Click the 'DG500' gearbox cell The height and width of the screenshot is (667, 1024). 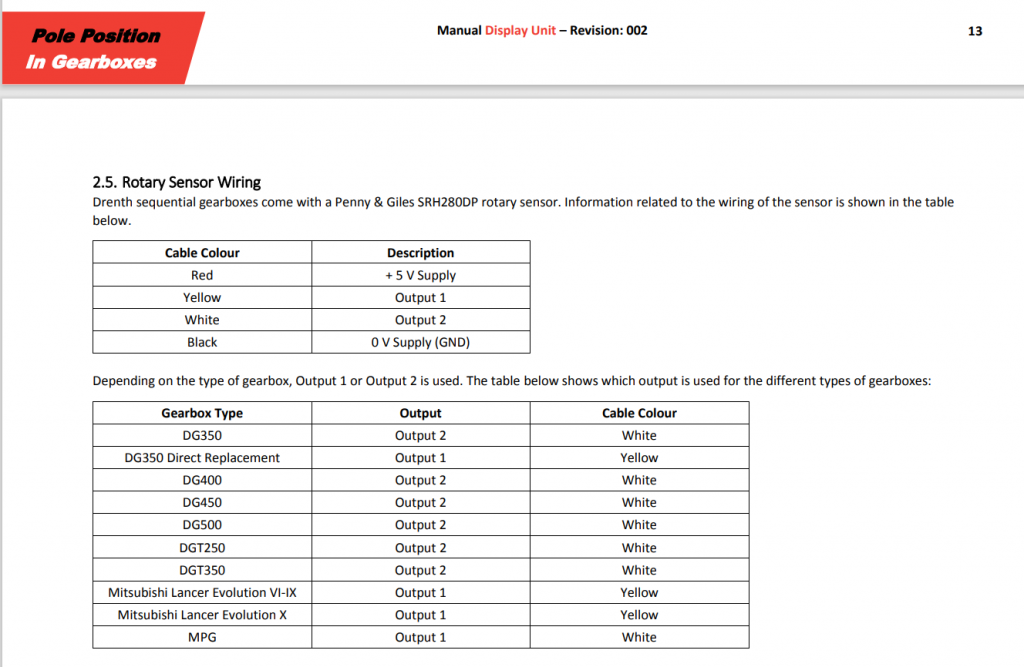point(202,525)
